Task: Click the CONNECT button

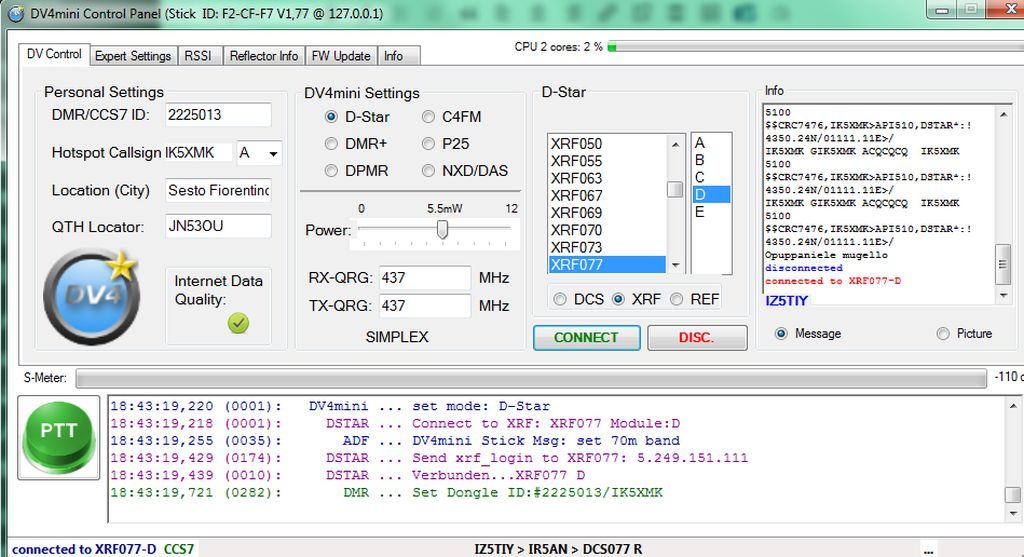Action: [586, 338]
